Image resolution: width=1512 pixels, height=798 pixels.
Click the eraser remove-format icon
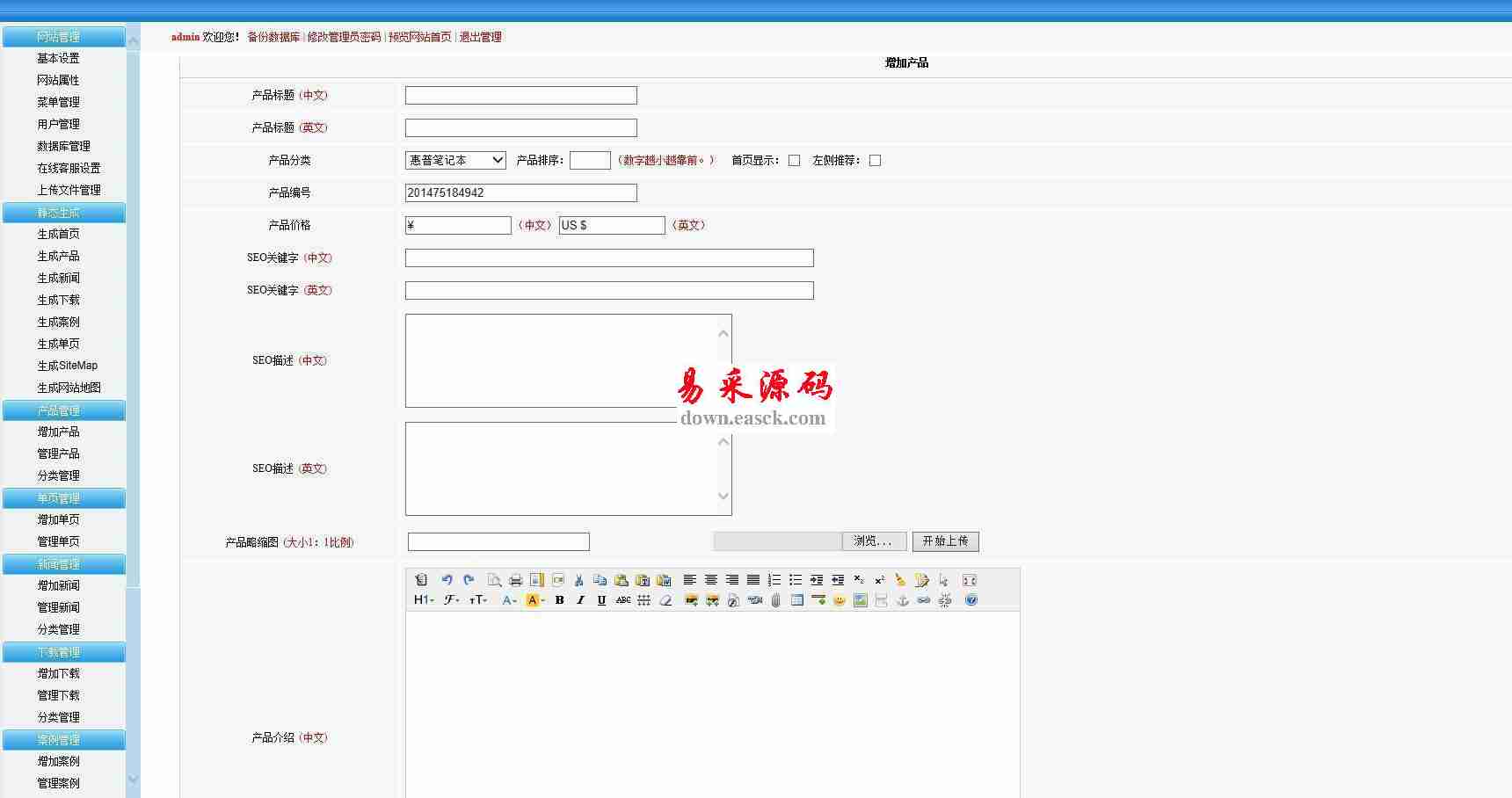click(x=665, y=600)
